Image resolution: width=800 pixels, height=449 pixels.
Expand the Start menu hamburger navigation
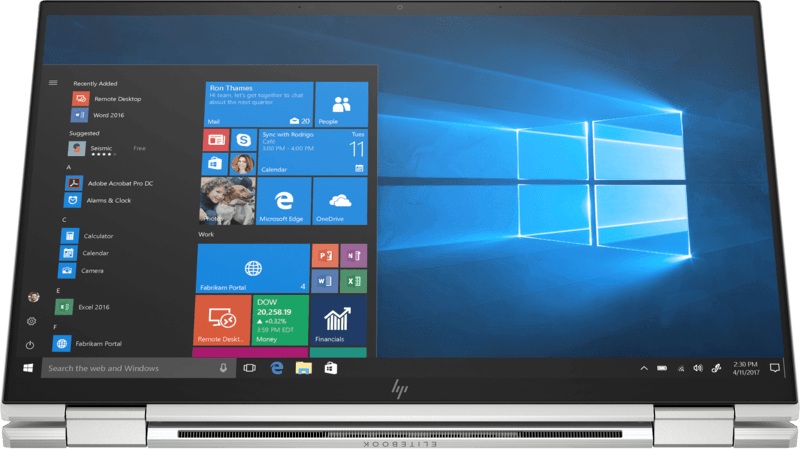(53, 83)
